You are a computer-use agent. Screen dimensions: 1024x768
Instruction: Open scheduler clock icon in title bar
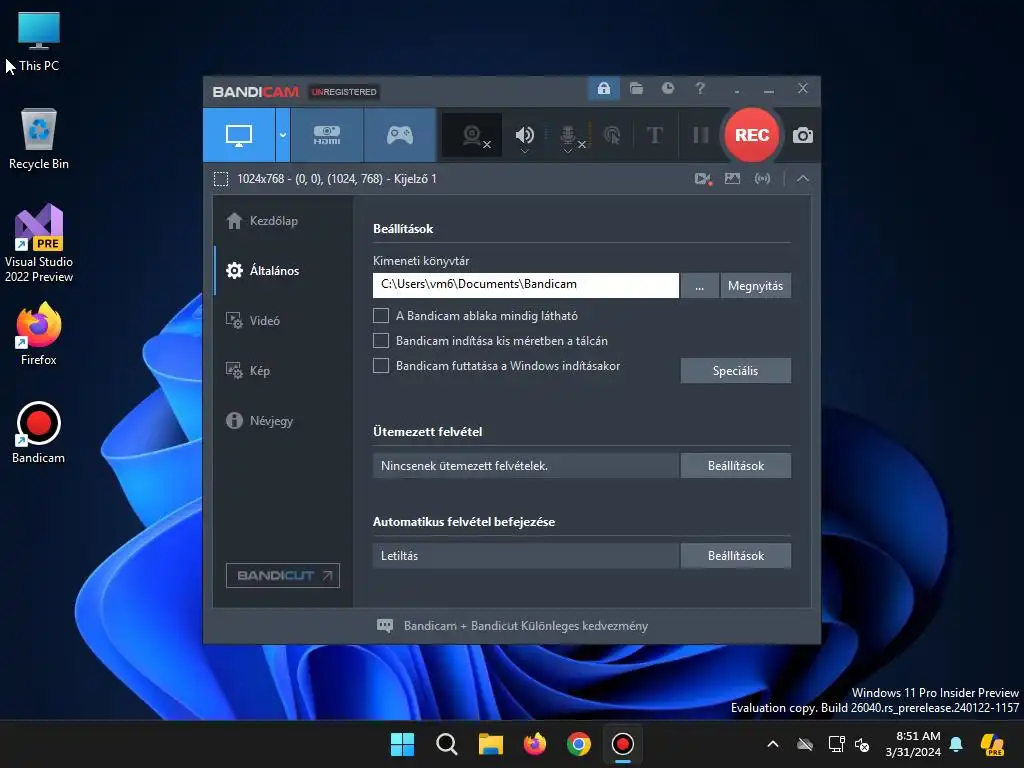667,88
